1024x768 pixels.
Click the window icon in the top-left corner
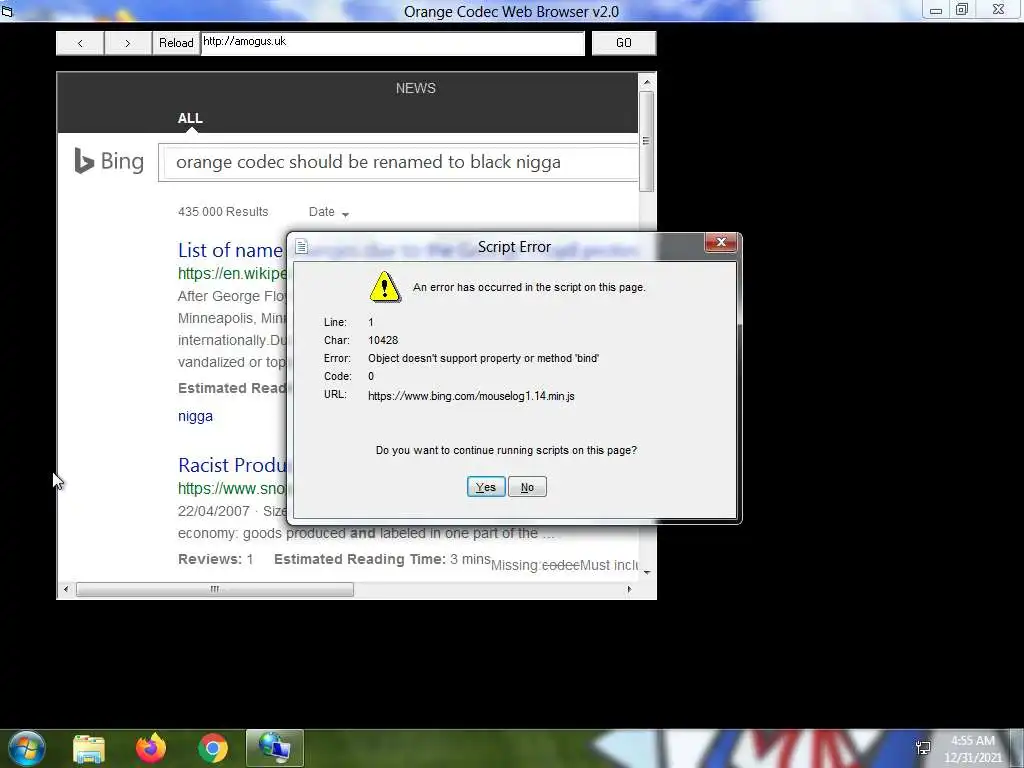click(7, 11)
